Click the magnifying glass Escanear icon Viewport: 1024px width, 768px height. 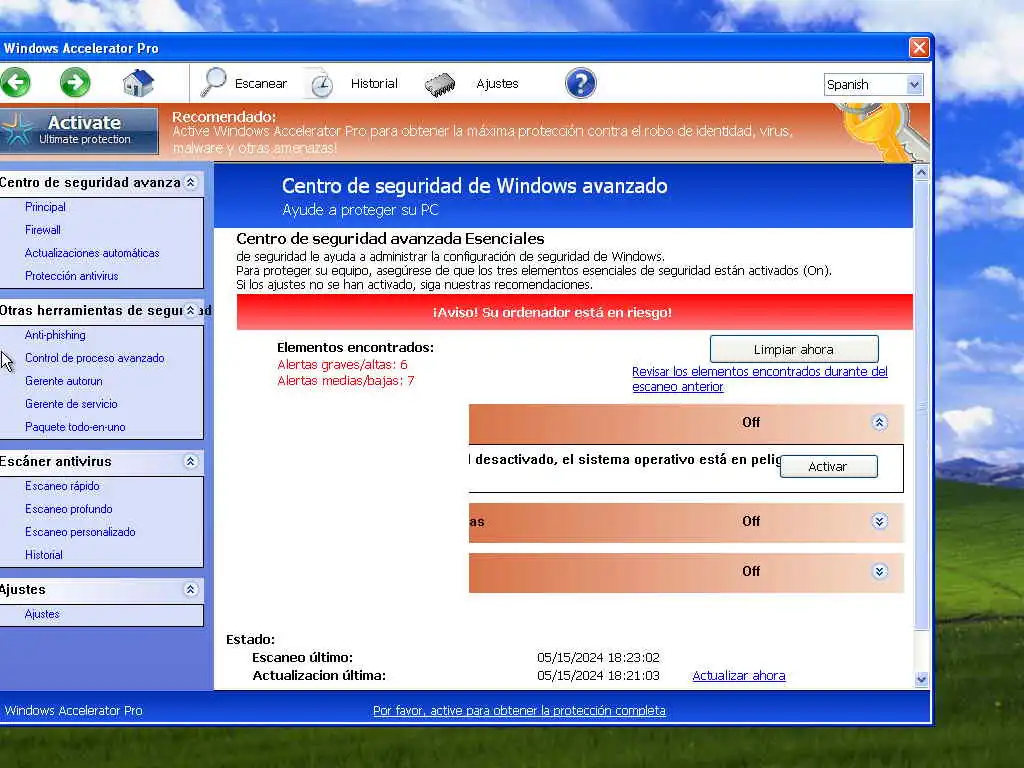click(214, 82)
